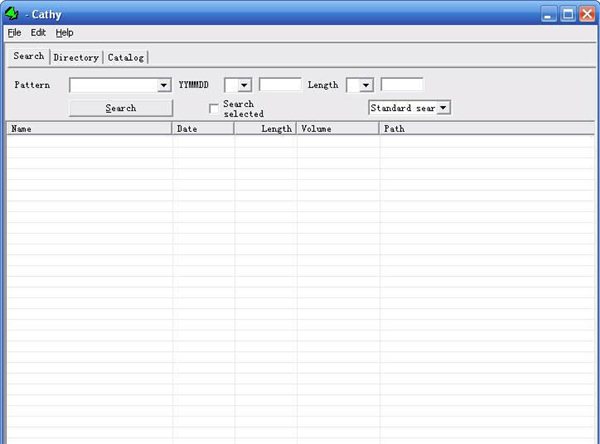
Task: Open the Length comparison dropdown
Action: pos(366,85)
